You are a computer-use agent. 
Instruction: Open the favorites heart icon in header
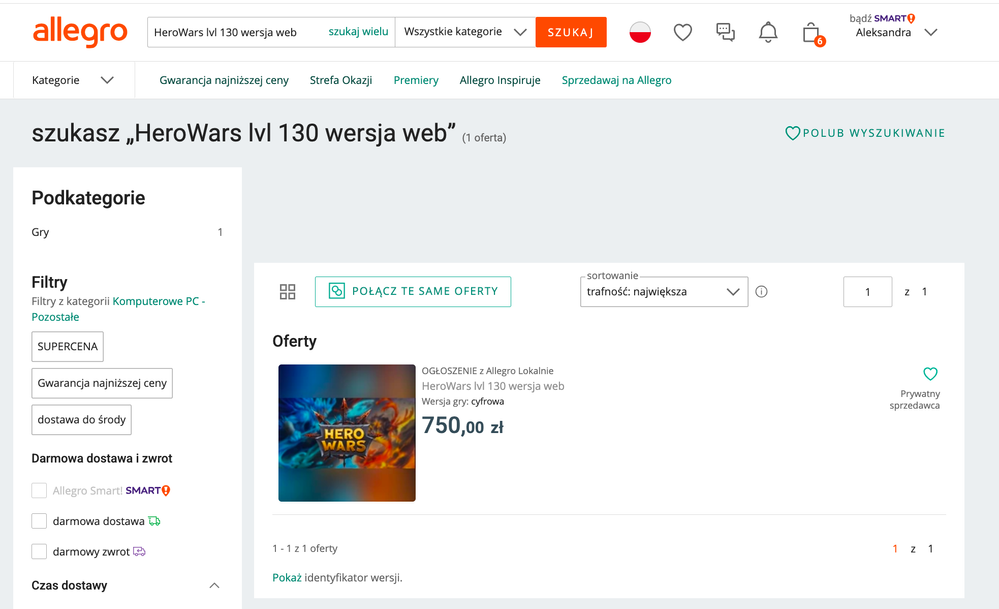[683, 32]
